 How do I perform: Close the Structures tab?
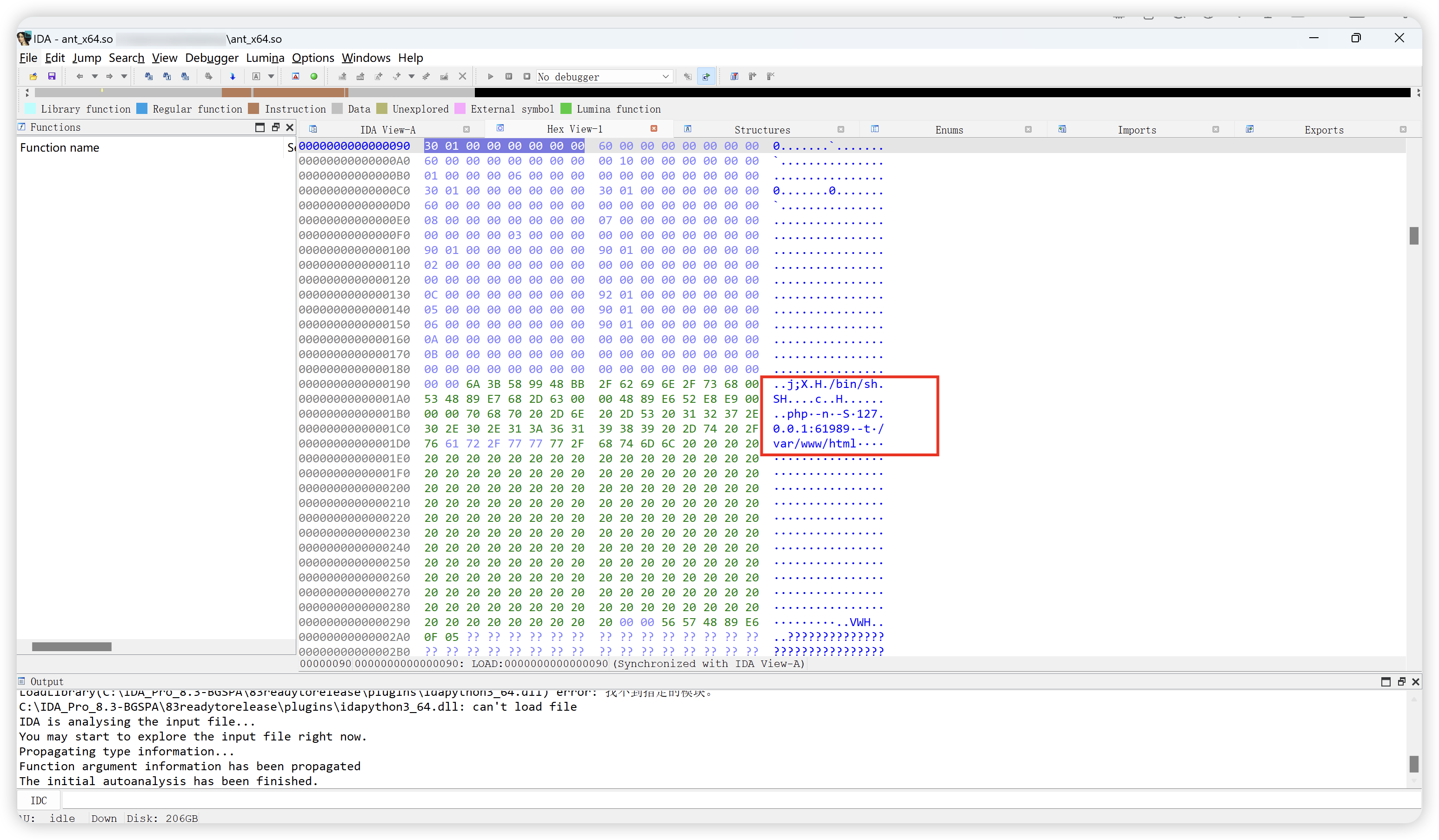point(840,130)
